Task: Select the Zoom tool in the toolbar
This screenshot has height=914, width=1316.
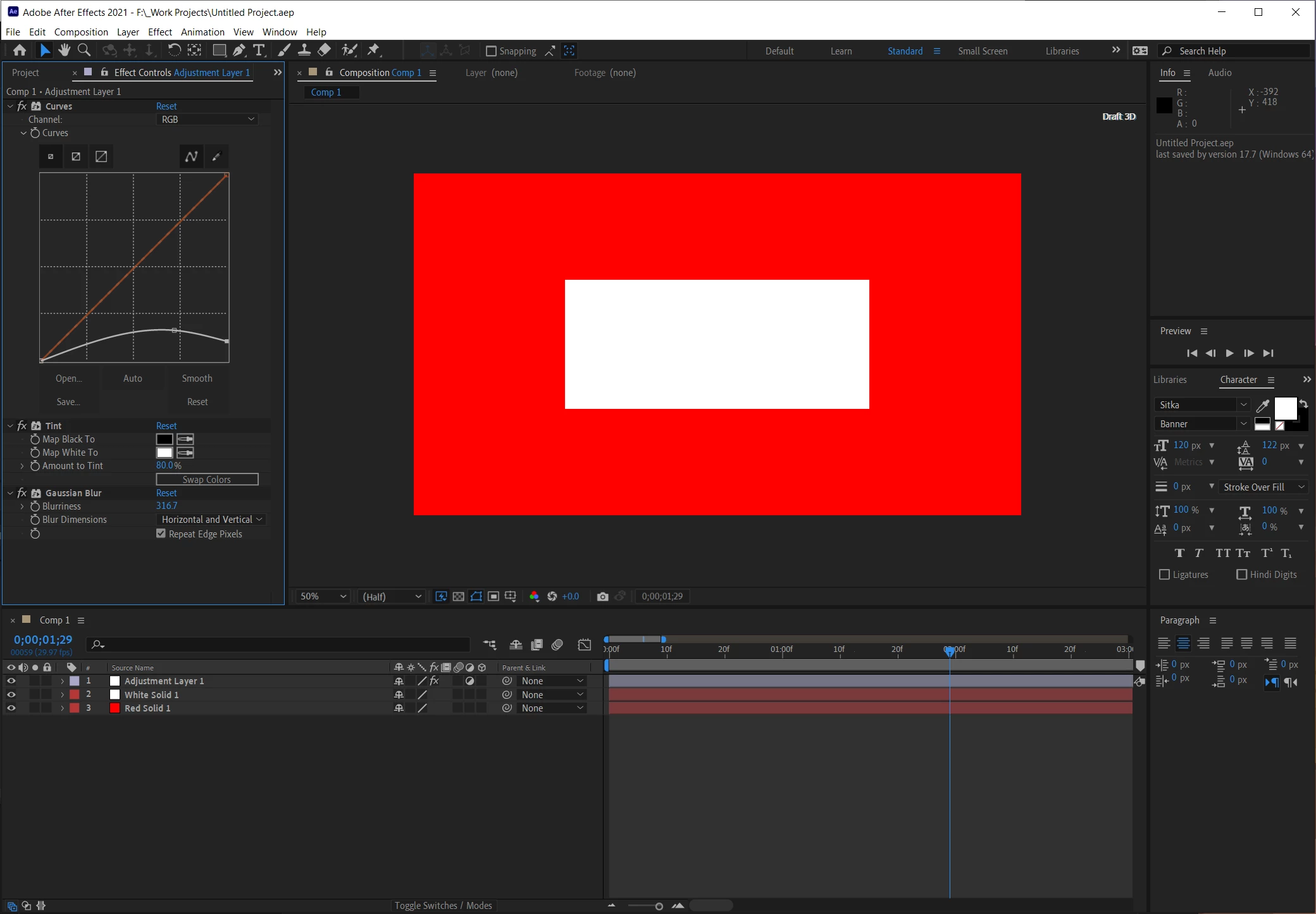Action: coord(84,50)
